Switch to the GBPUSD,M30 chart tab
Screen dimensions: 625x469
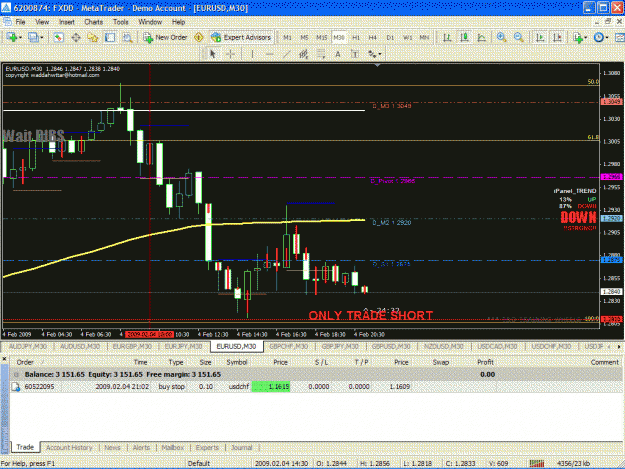(x=391, y=346)
